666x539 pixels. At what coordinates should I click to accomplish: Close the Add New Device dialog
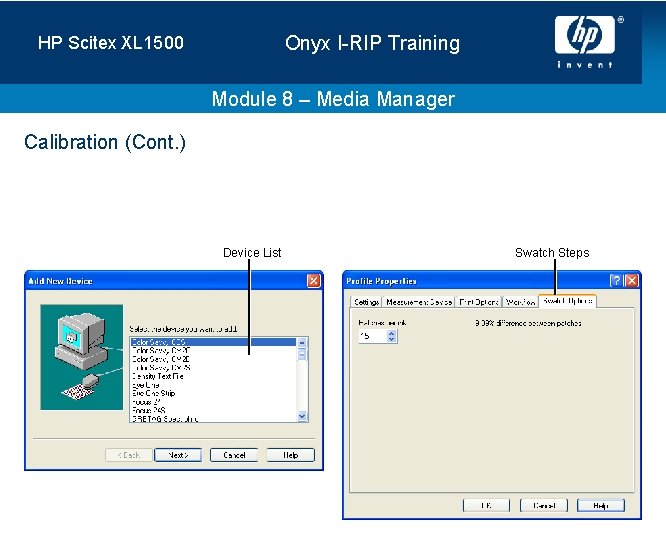(x=313, y=280)
